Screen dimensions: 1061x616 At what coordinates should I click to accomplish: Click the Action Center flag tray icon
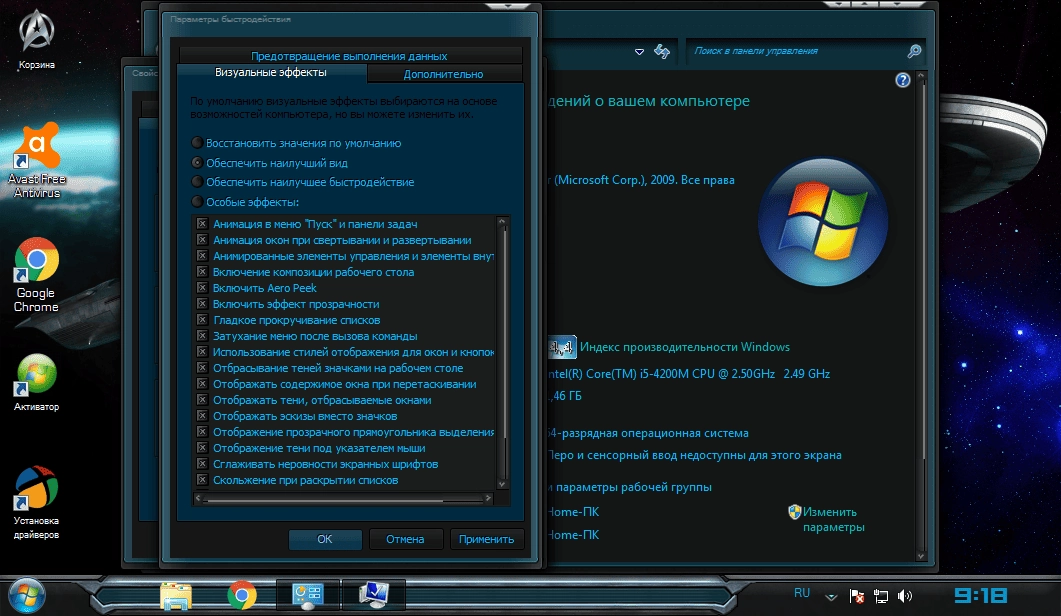tap(857, 596)
